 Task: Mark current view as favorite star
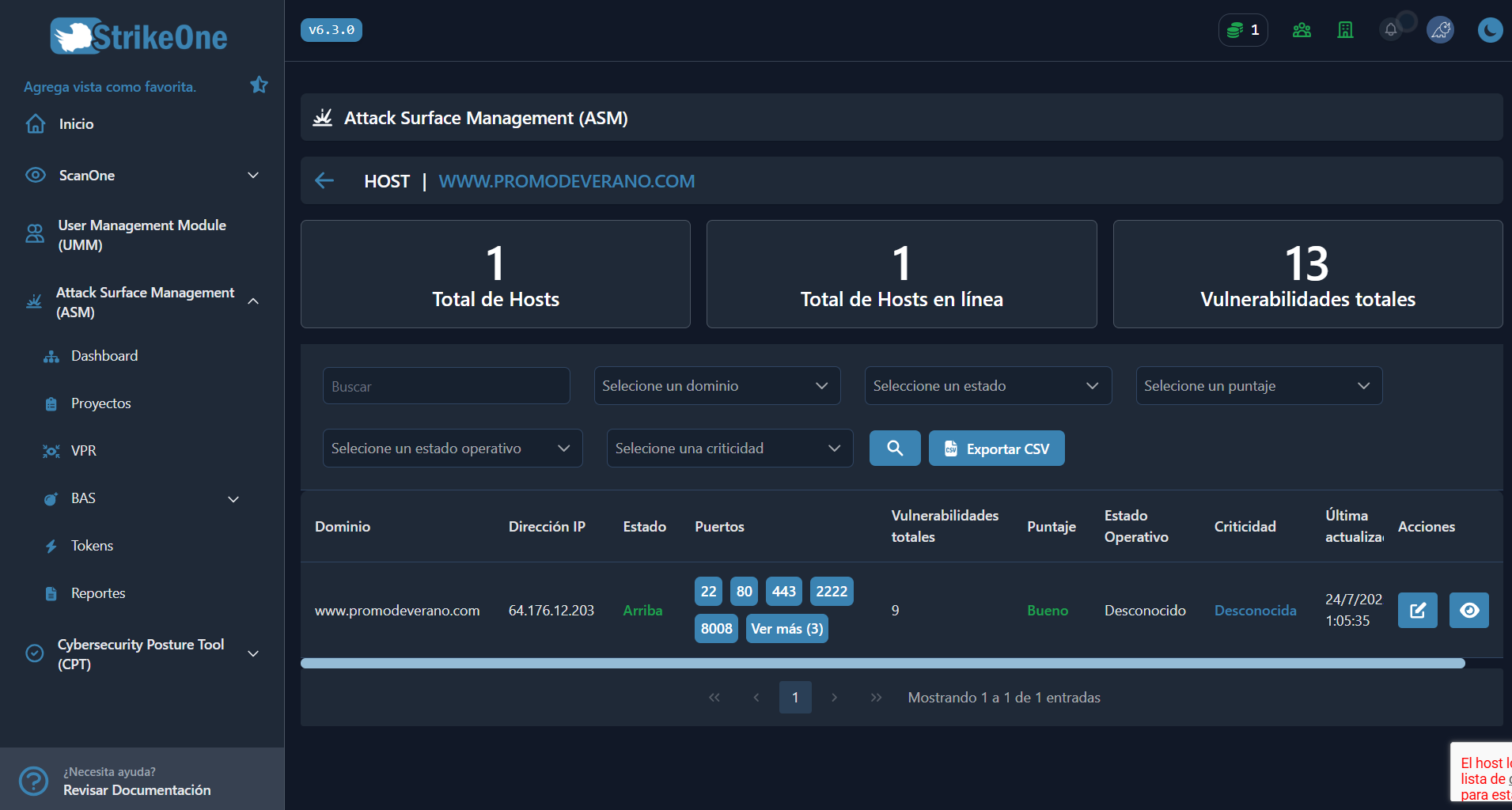(x=259, y=84)
